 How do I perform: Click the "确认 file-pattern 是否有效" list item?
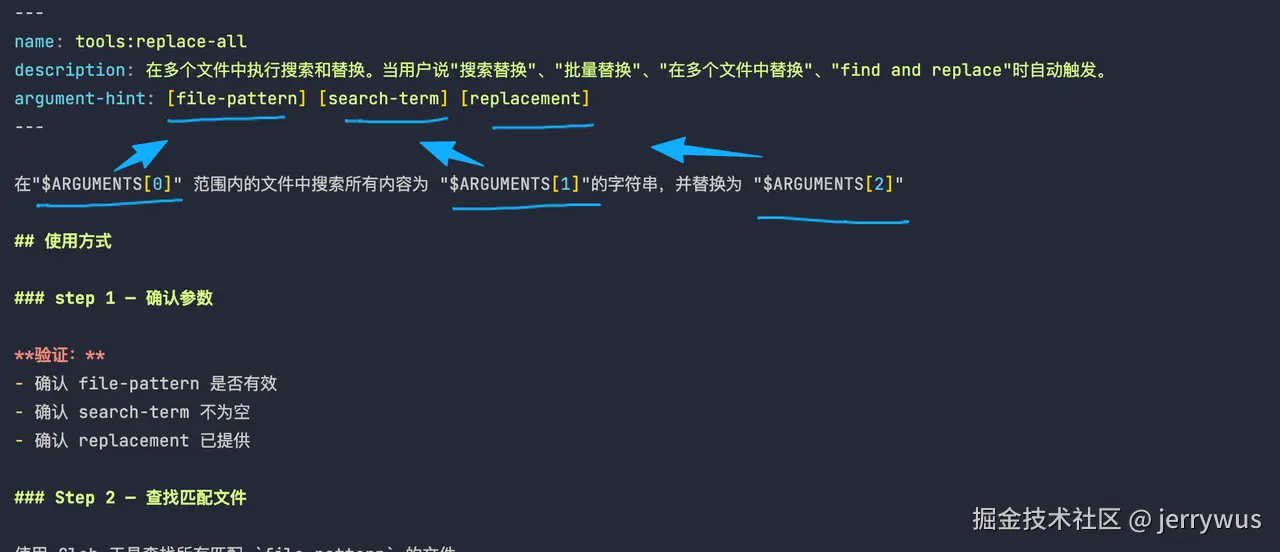pyautogui.click(x=155, y=384)
